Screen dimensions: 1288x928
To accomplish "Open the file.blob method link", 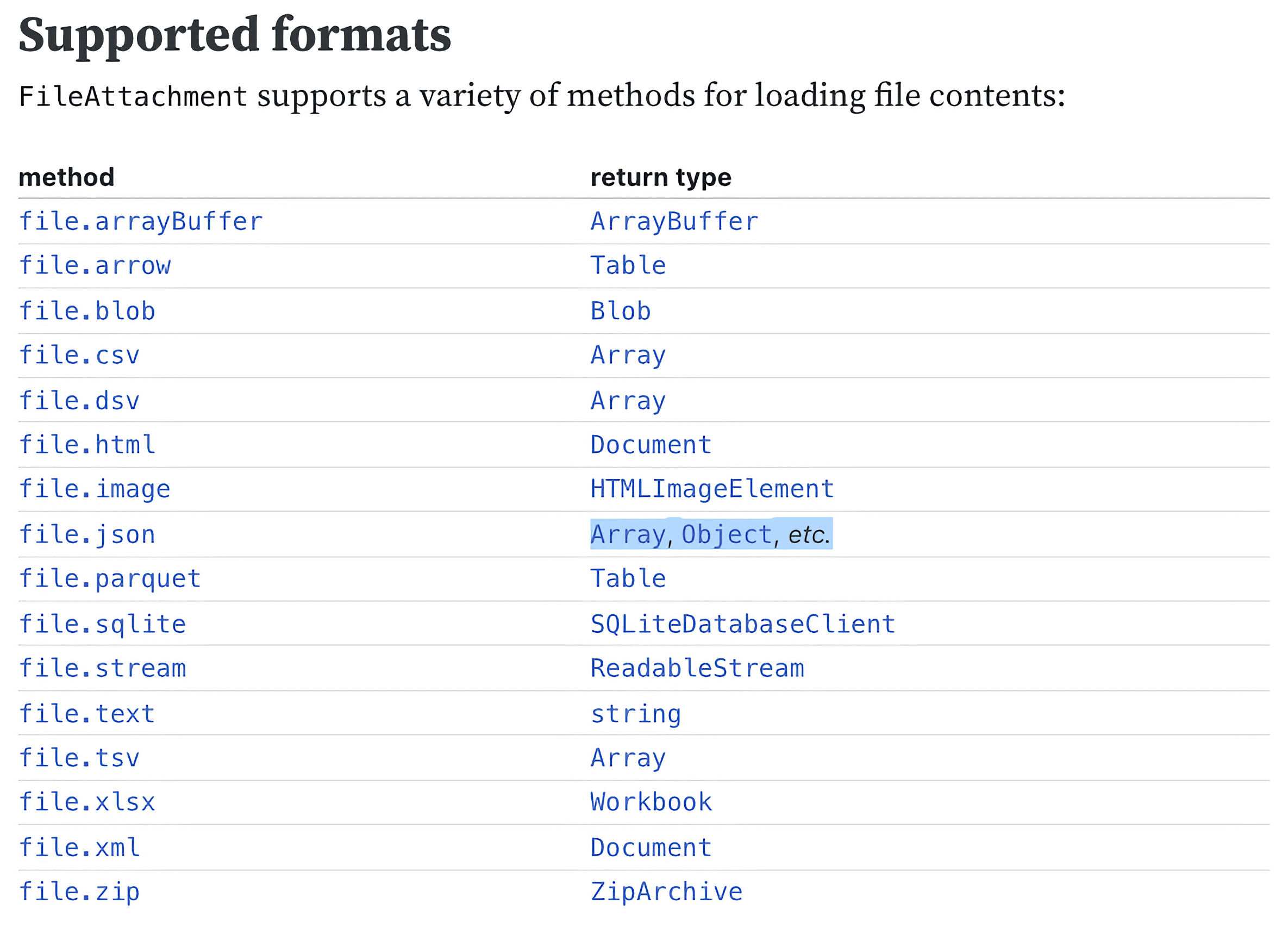I will [x=87, y=311].
